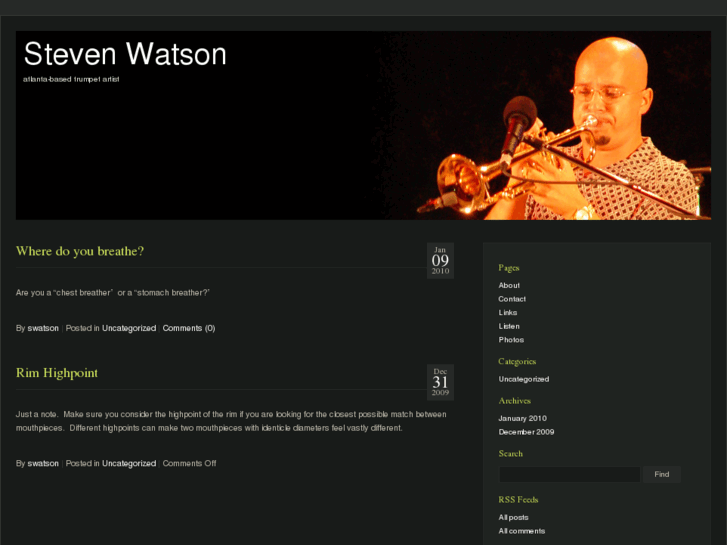Click swatson author link on first post

(x=43, y=328)
